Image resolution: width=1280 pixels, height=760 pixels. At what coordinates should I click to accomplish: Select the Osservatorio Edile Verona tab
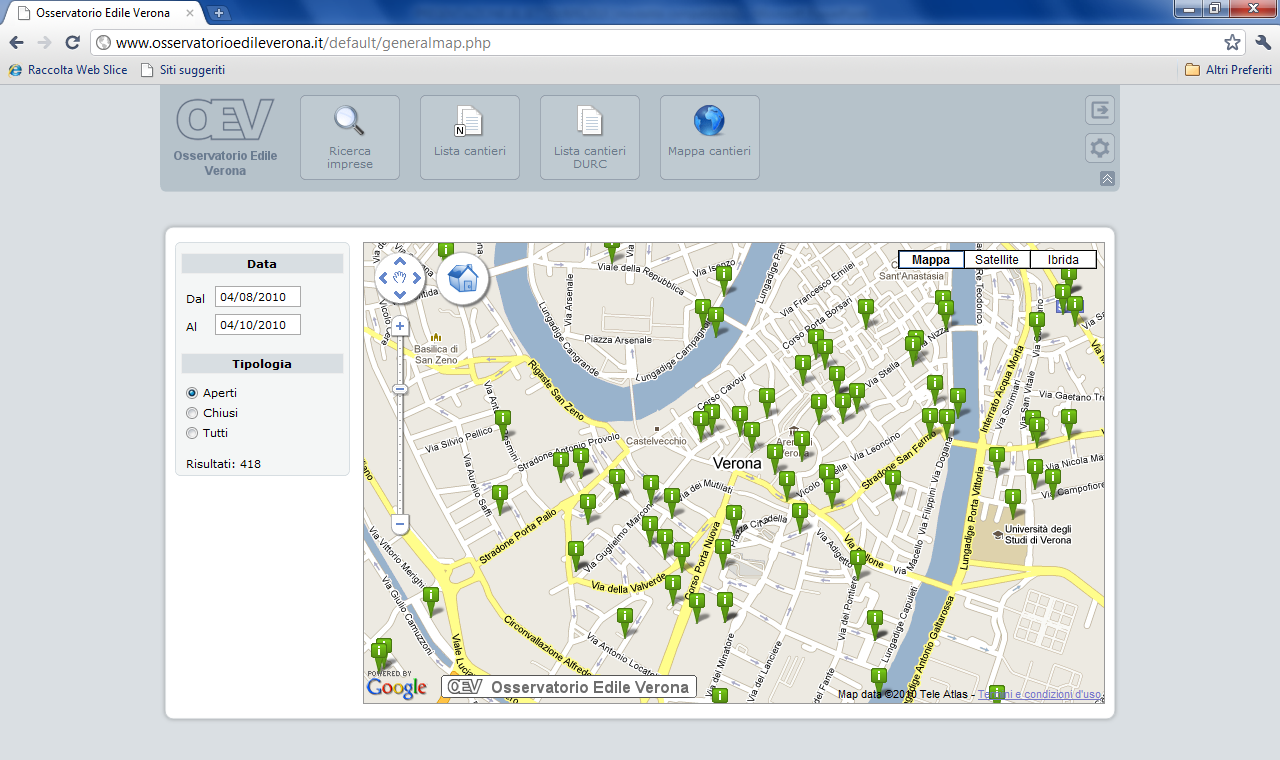pos(105,14)
